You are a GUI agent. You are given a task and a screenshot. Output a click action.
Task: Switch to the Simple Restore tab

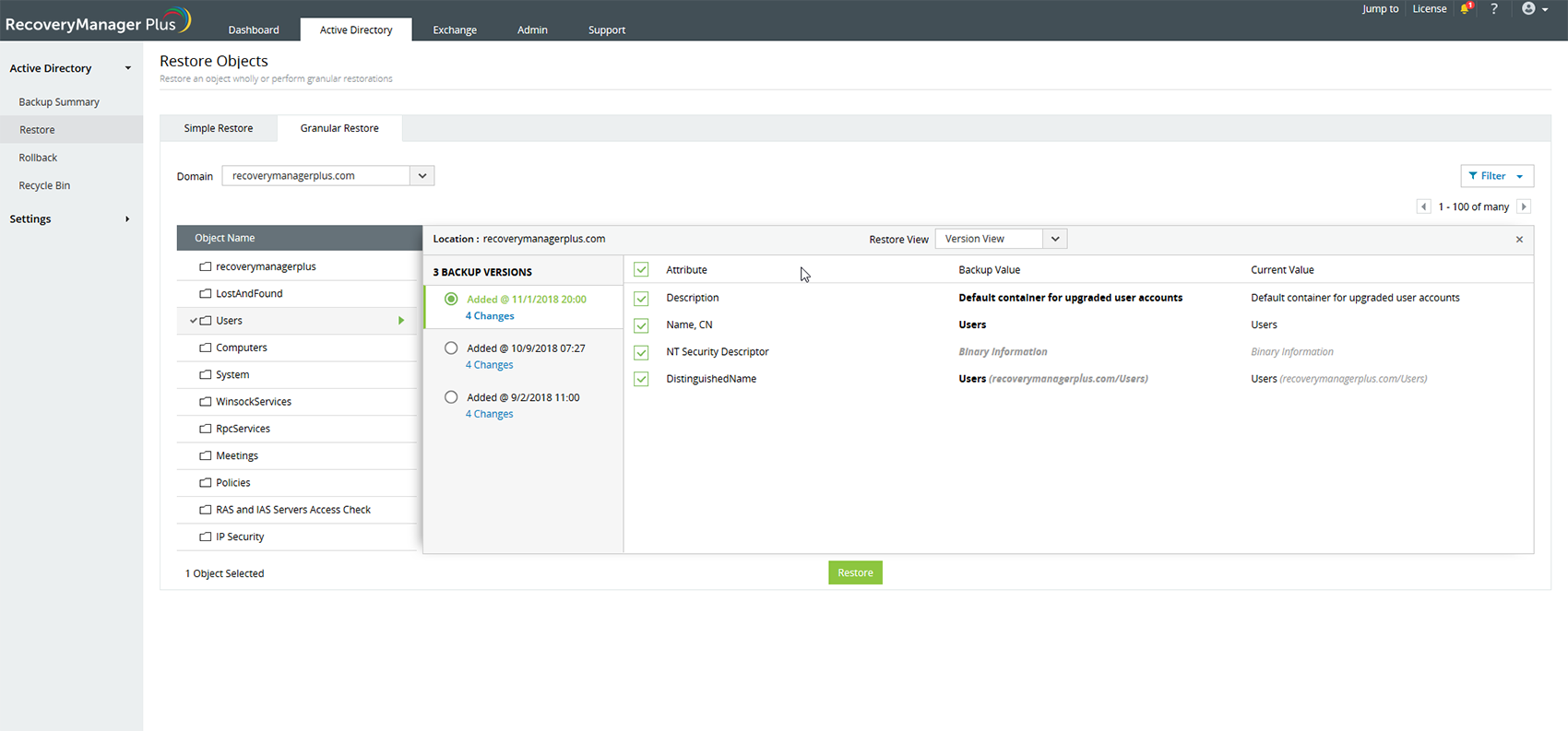click(219, 128)
